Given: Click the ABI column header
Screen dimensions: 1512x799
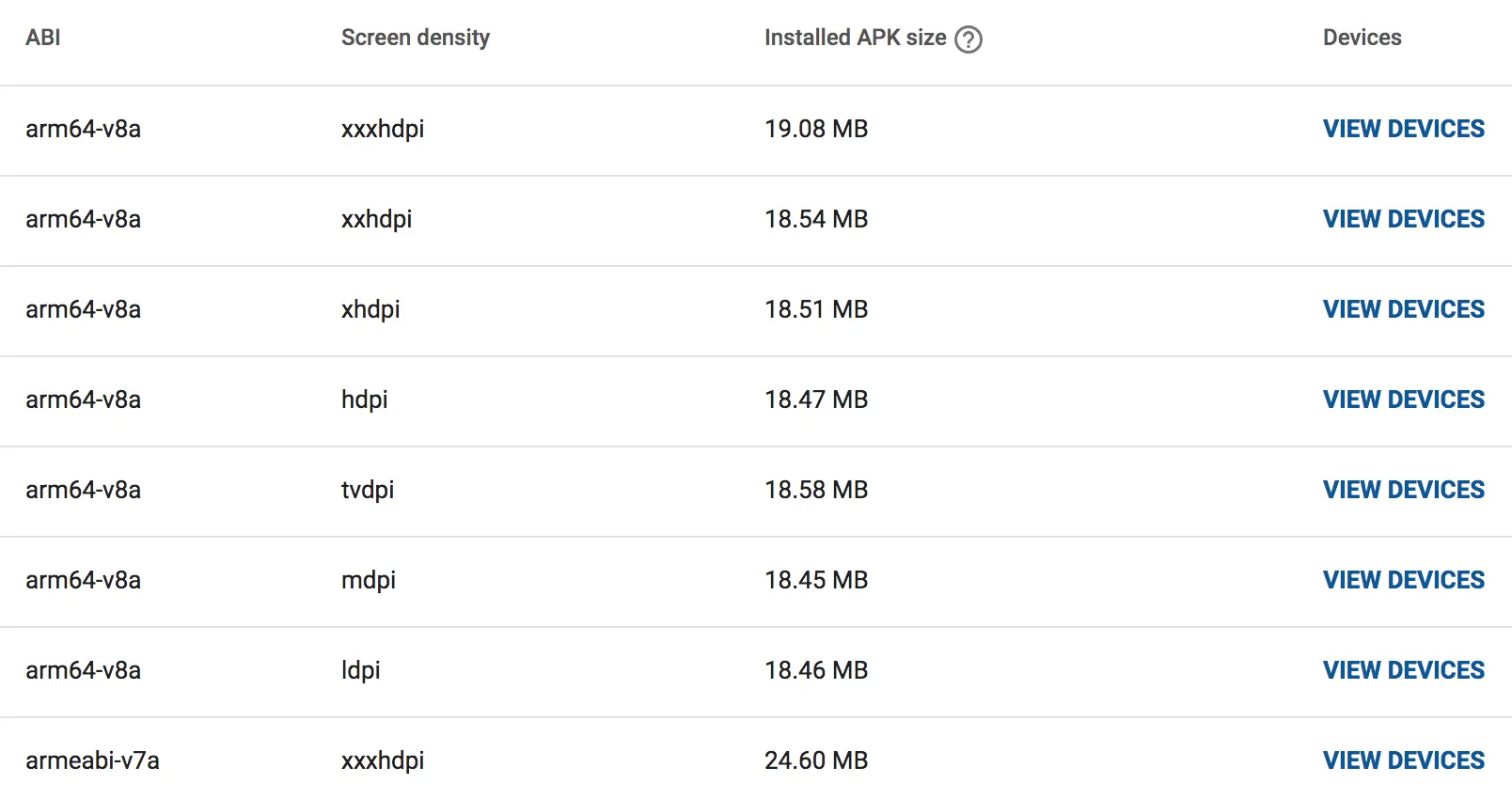Looking at the screenshot, I should point(43,38).
